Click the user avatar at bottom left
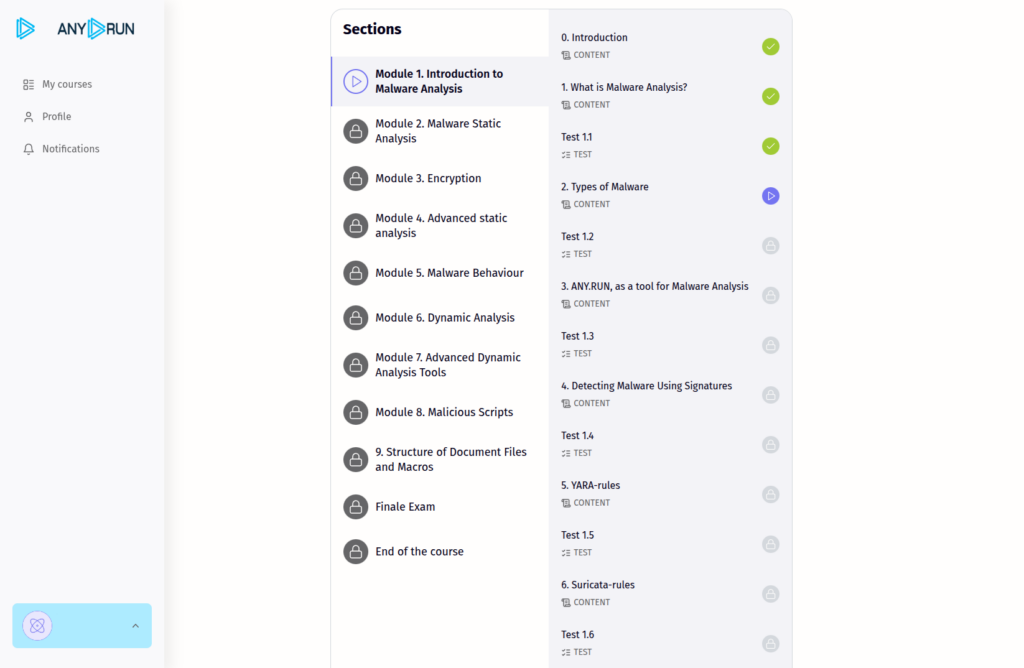Image resolution: width=1024 pixels, height=668 pixels. tap(37, 626)
